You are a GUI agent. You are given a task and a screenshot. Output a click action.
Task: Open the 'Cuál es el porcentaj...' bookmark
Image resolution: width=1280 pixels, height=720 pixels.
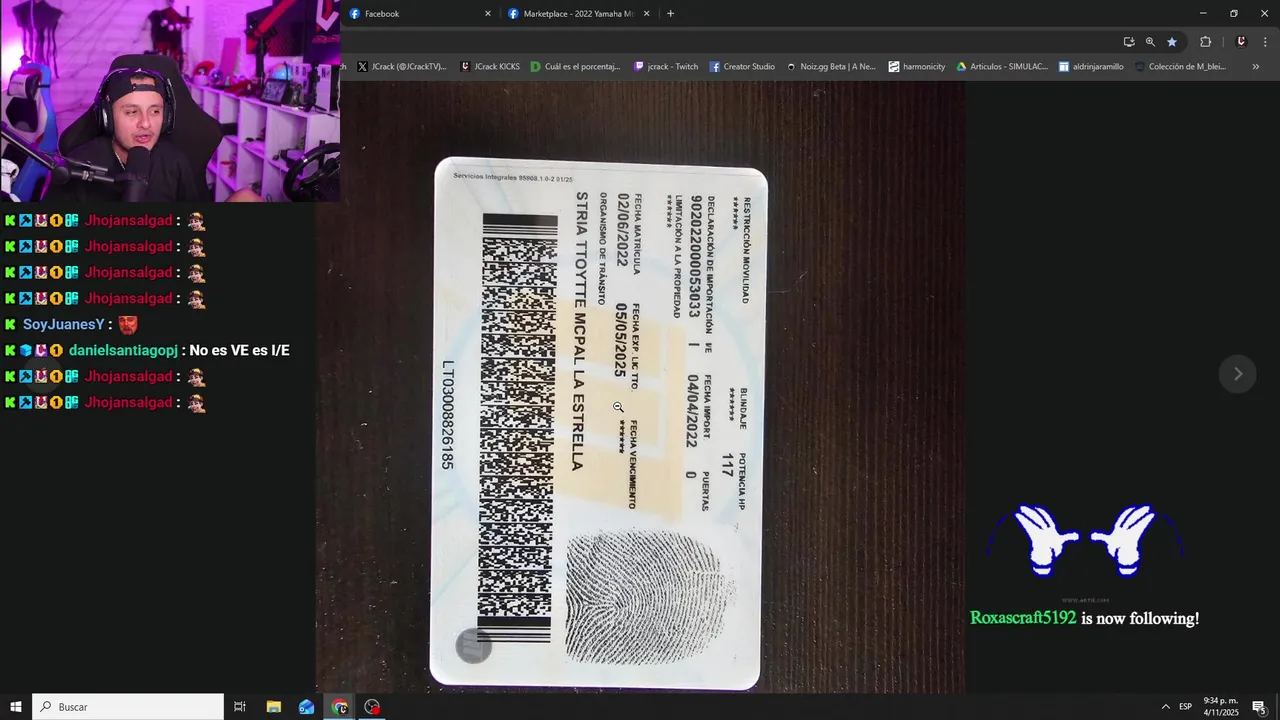pyautogui.click(x=576, y=67)
